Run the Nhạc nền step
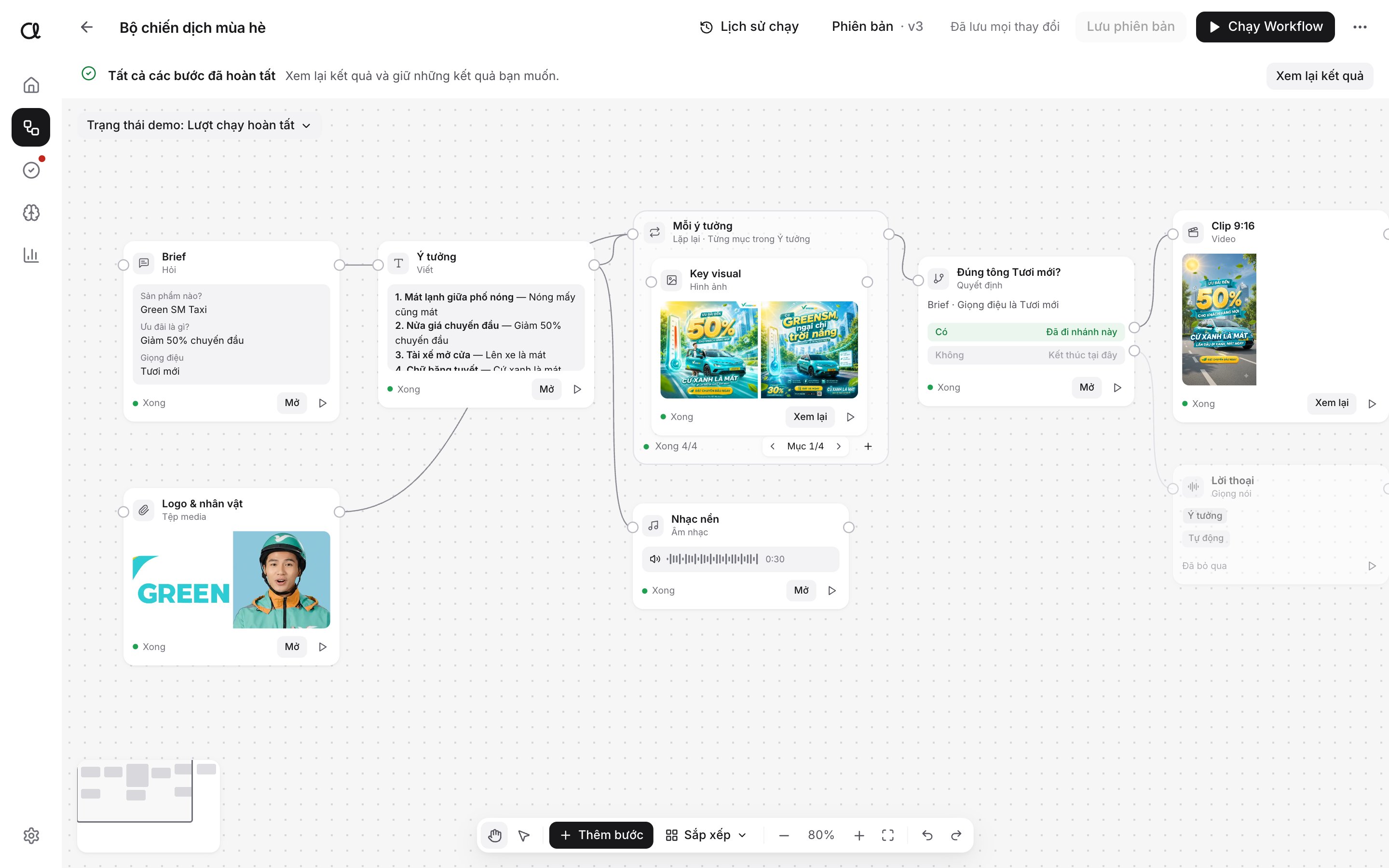 pos(831,590)
